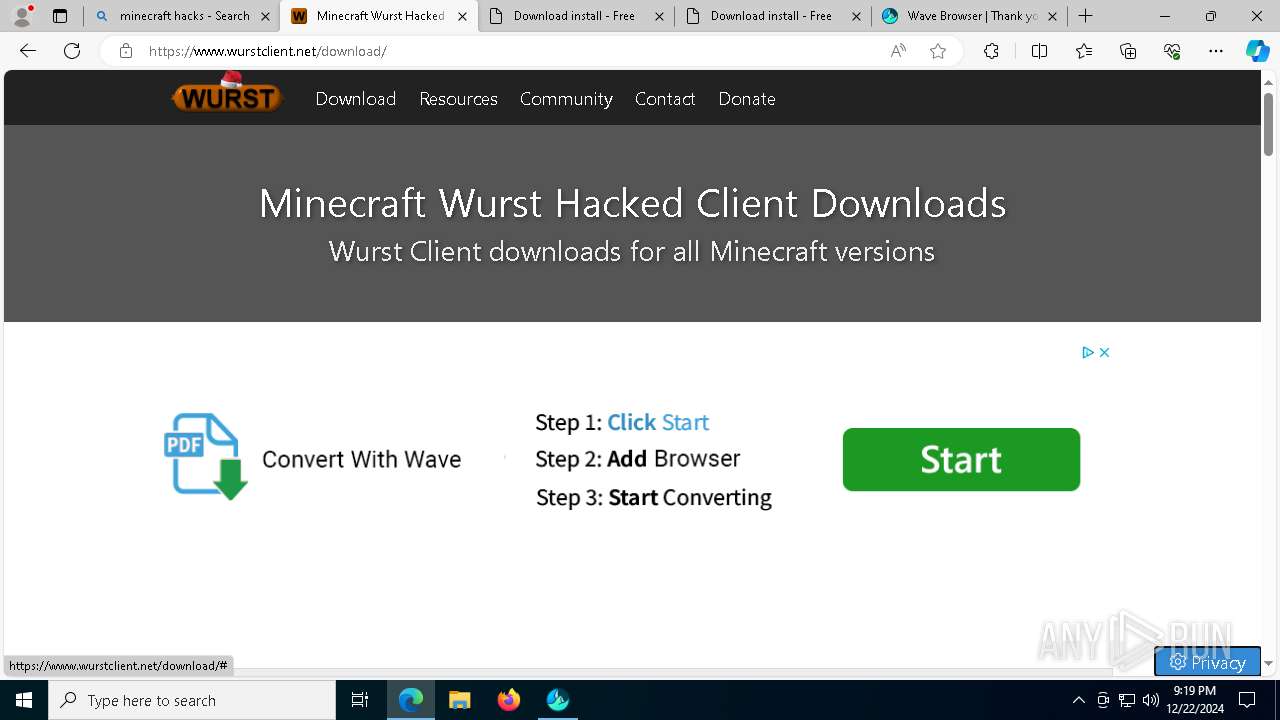1280x720 pixels.
Task: Open the Contact nav link
Action: (665, 98)
